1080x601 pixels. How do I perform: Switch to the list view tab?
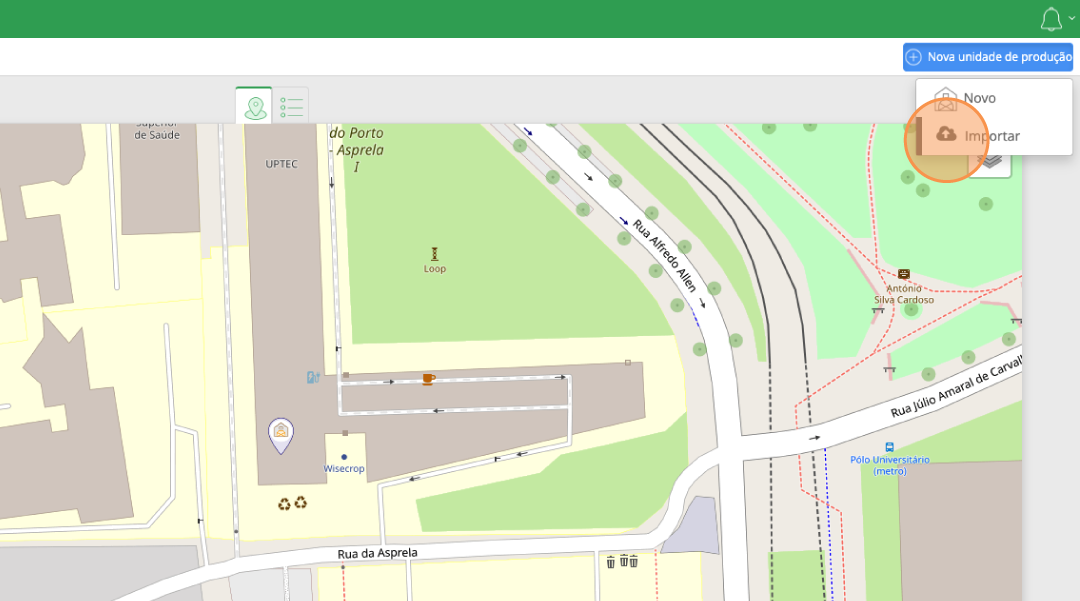coord(291,106)
